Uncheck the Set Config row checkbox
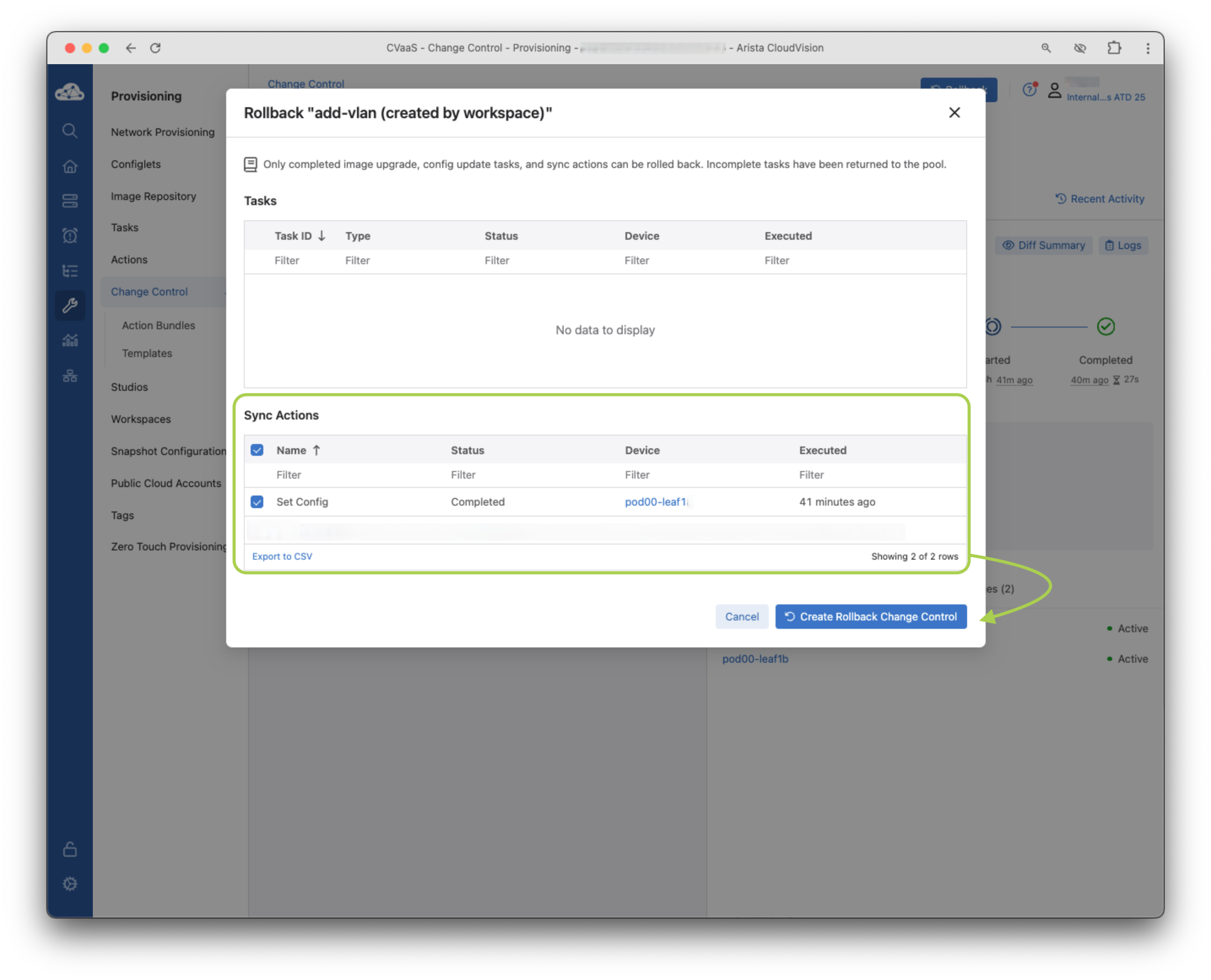Viewport: 1211px width, 980px height. (x=257, y=502)
